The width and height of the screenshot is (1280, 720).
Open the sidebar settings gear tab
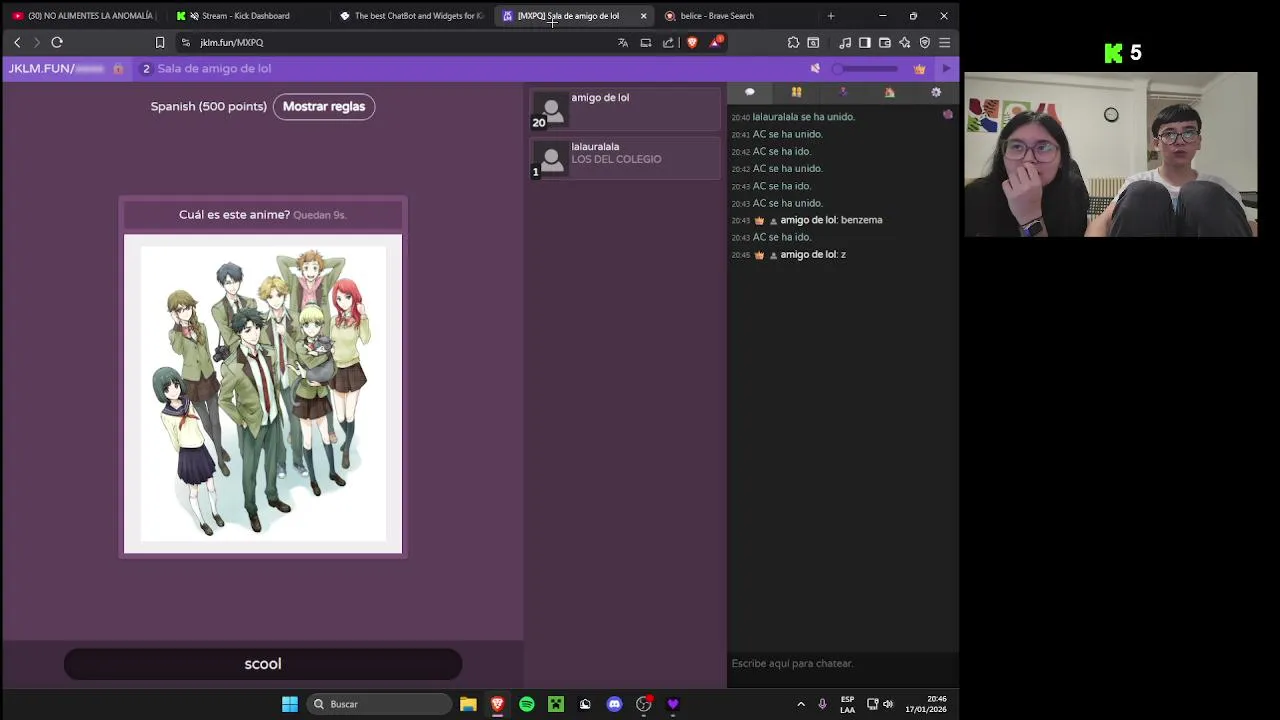pyautogui.click(x=936, y=92)
